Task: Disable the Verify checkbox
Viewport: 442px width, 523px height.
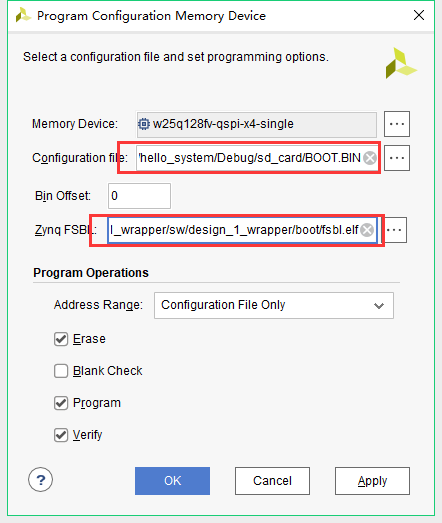Action: click(x=61, y=435)
